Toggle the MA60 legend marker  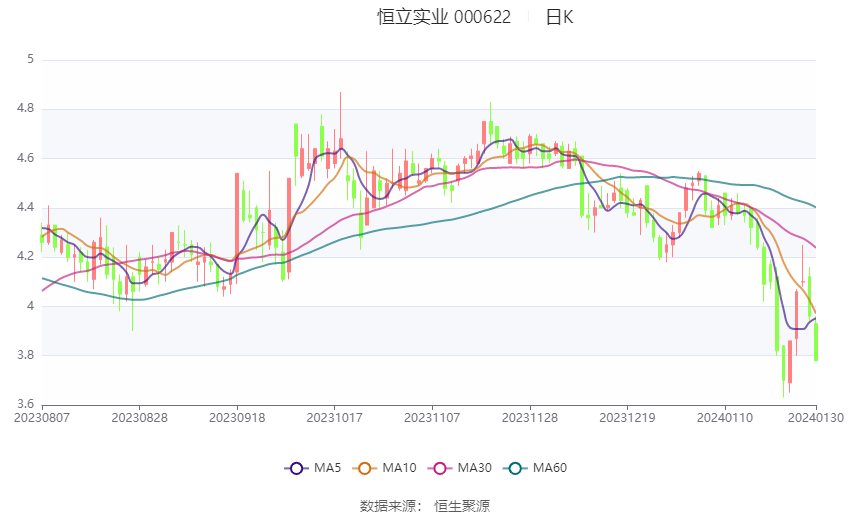515,468
